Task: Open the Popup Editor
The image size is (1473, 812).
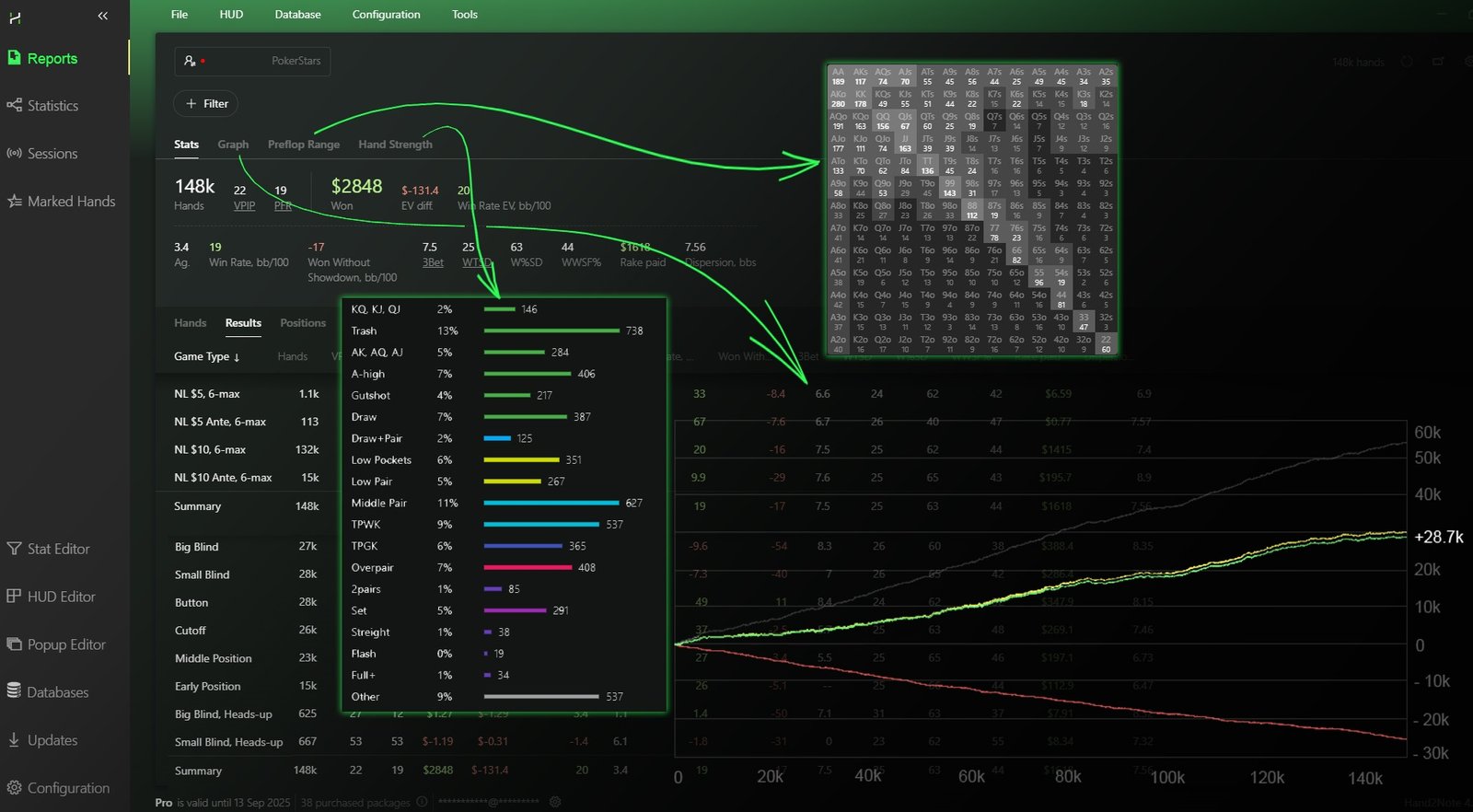Action: coord(65,644)
